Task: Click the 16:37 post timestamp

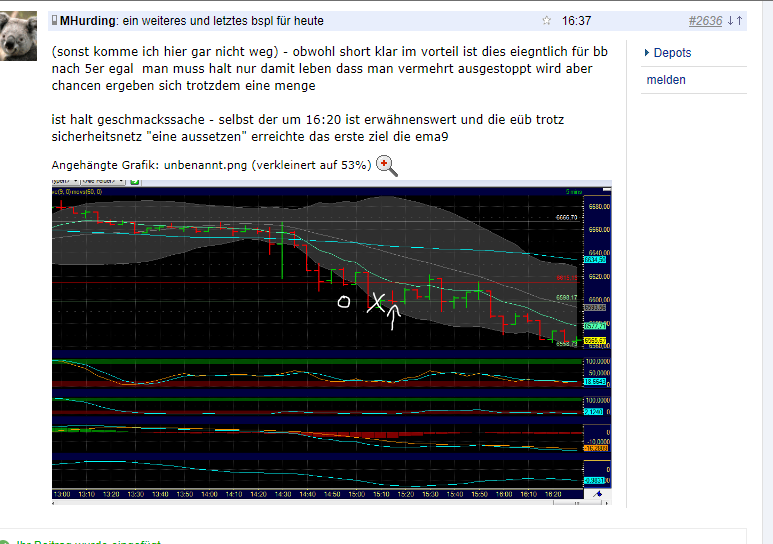Action: [x=576, y=21]
